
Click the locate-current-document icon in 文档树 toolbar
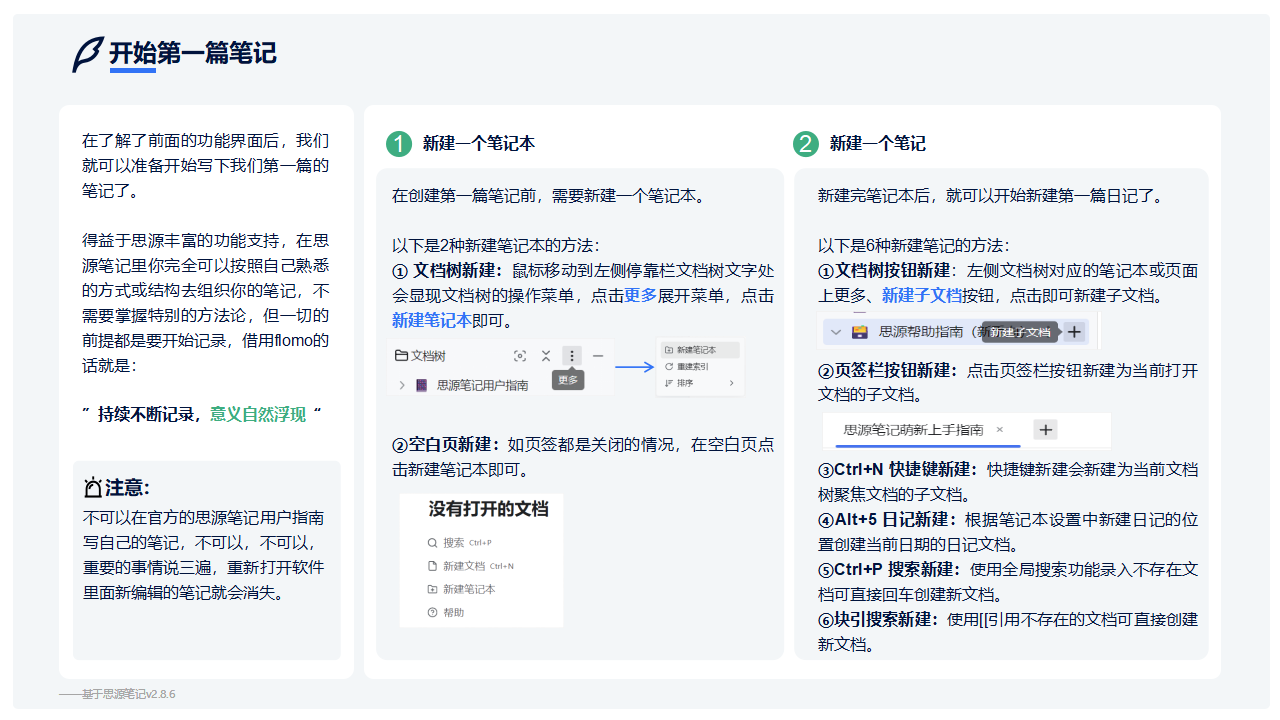pyautogui.click(x=519, y=356)
